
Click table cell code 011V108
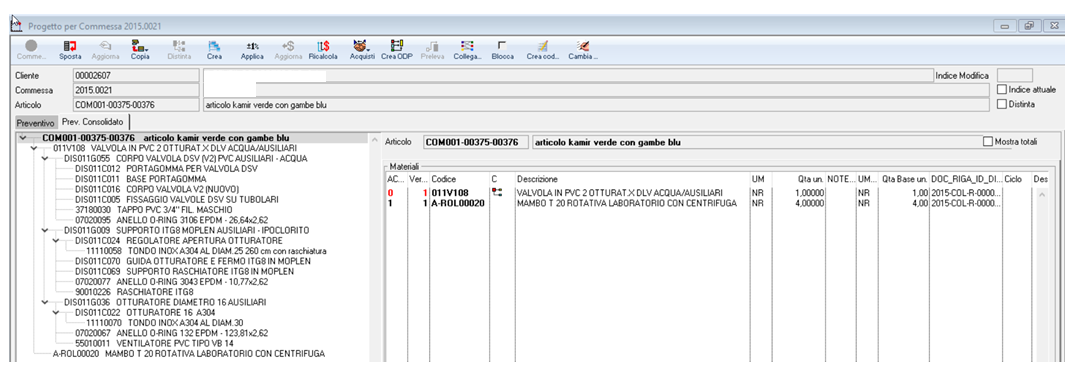pyautogui.click(x=450, y=193)
